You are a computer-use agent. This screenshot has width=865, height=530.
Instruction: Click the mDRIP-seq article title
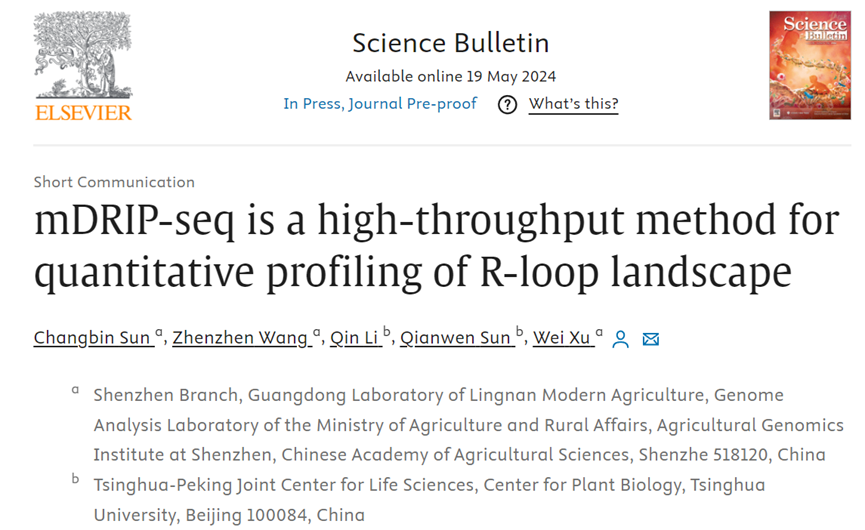pos(437,245)
